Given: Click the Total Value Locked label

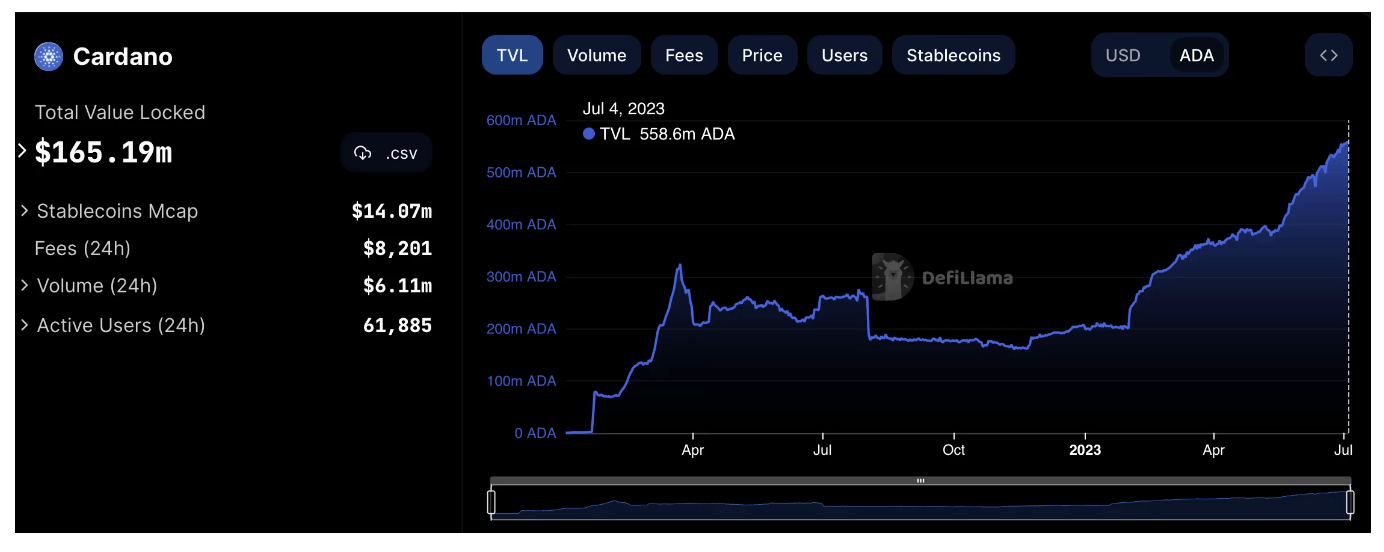Looking at the screenshot, I should pyautogui.click(x=120, y=113).
